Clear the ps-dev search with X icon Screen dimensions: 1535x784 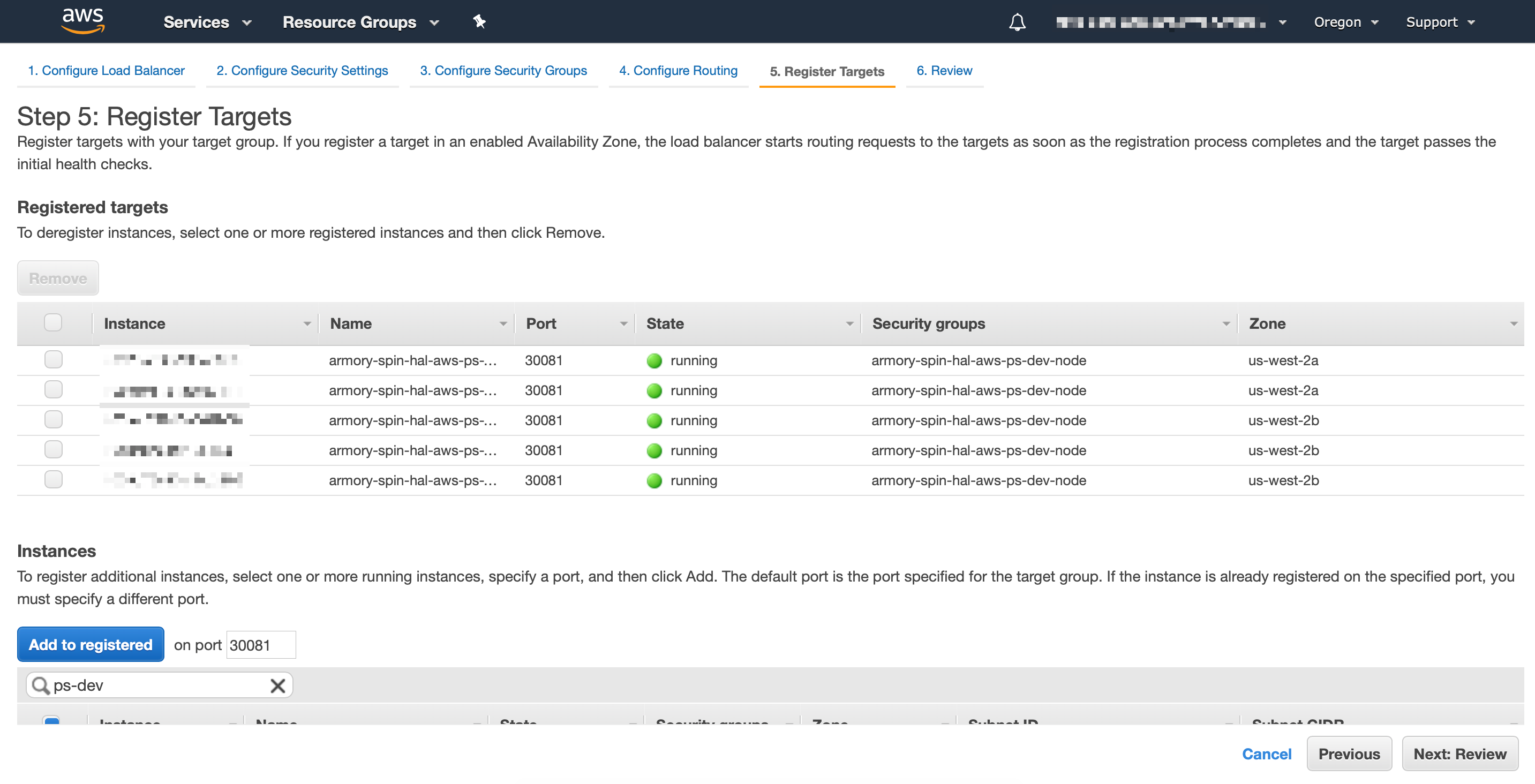[277, 685]
